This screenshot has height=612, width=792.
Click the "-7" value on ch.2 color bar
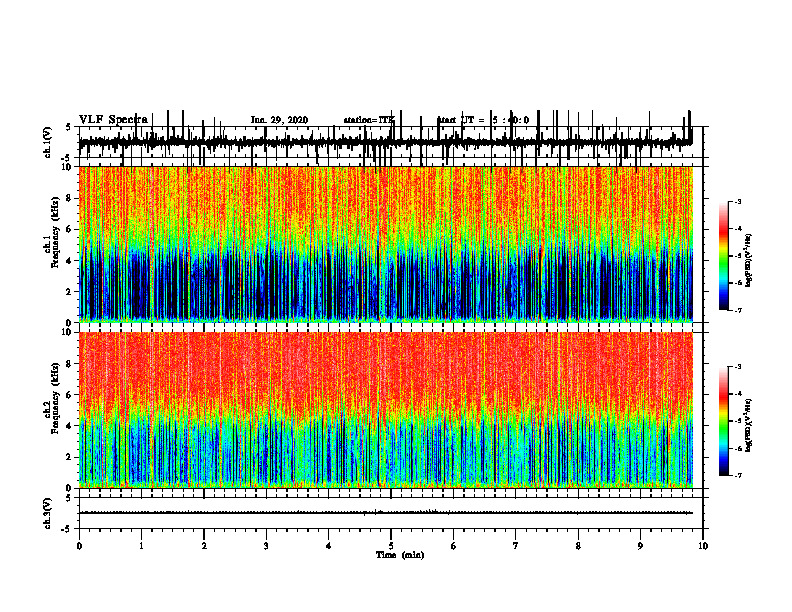pyautogui.click(x=738, y=475)
